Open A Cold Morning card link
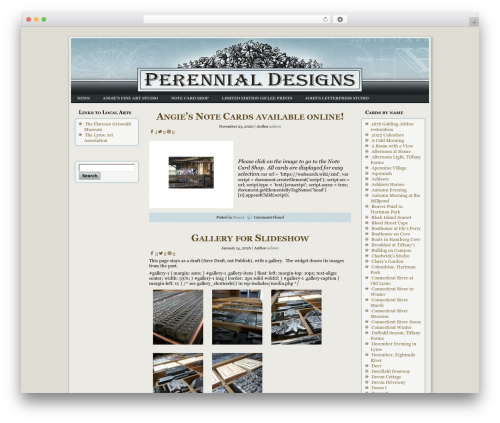The image size is (500, 423). pos(387,141)
